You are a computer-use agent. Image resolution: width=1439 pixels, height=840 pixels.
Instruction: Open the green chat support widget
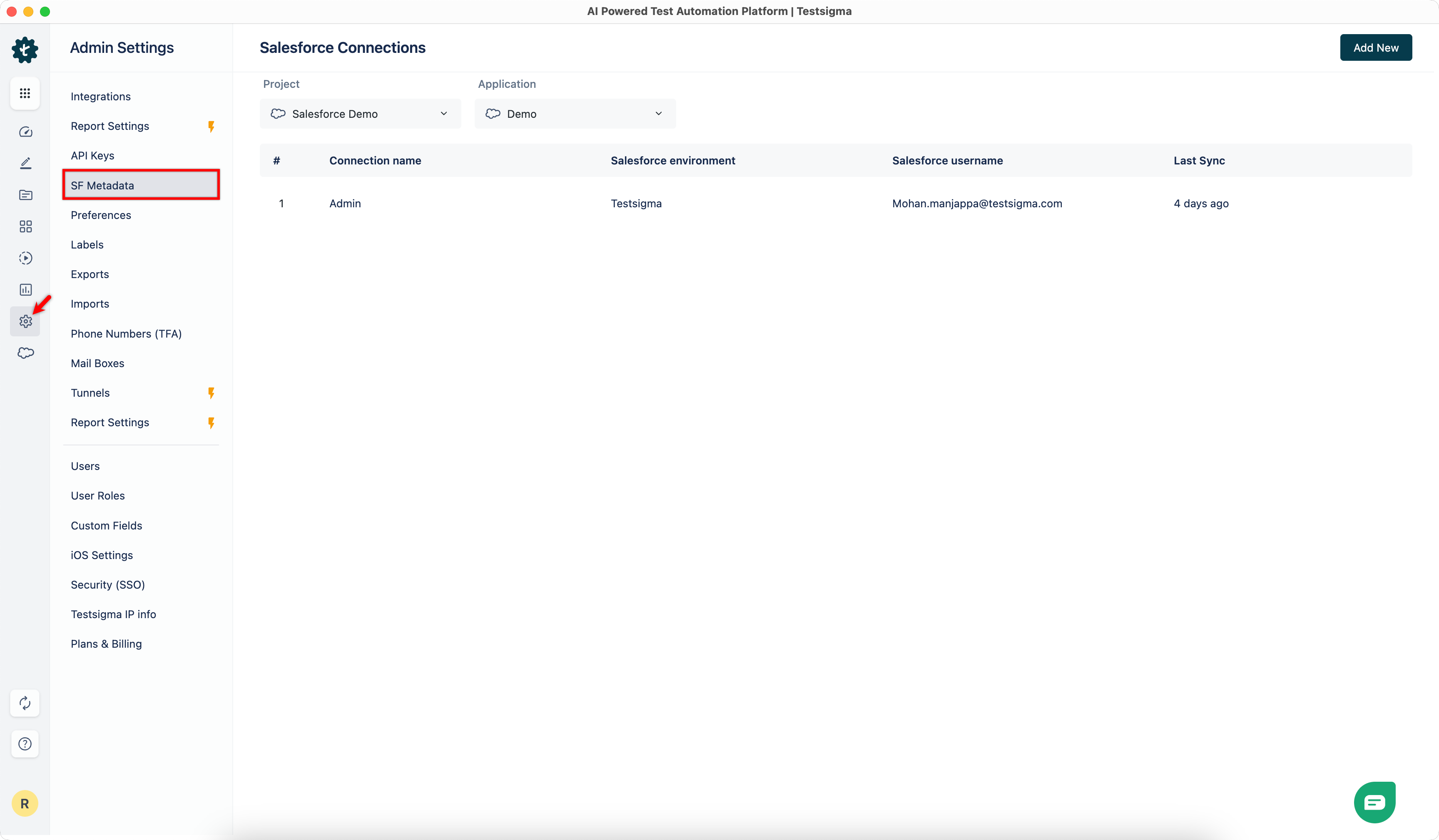(1374, 802)
